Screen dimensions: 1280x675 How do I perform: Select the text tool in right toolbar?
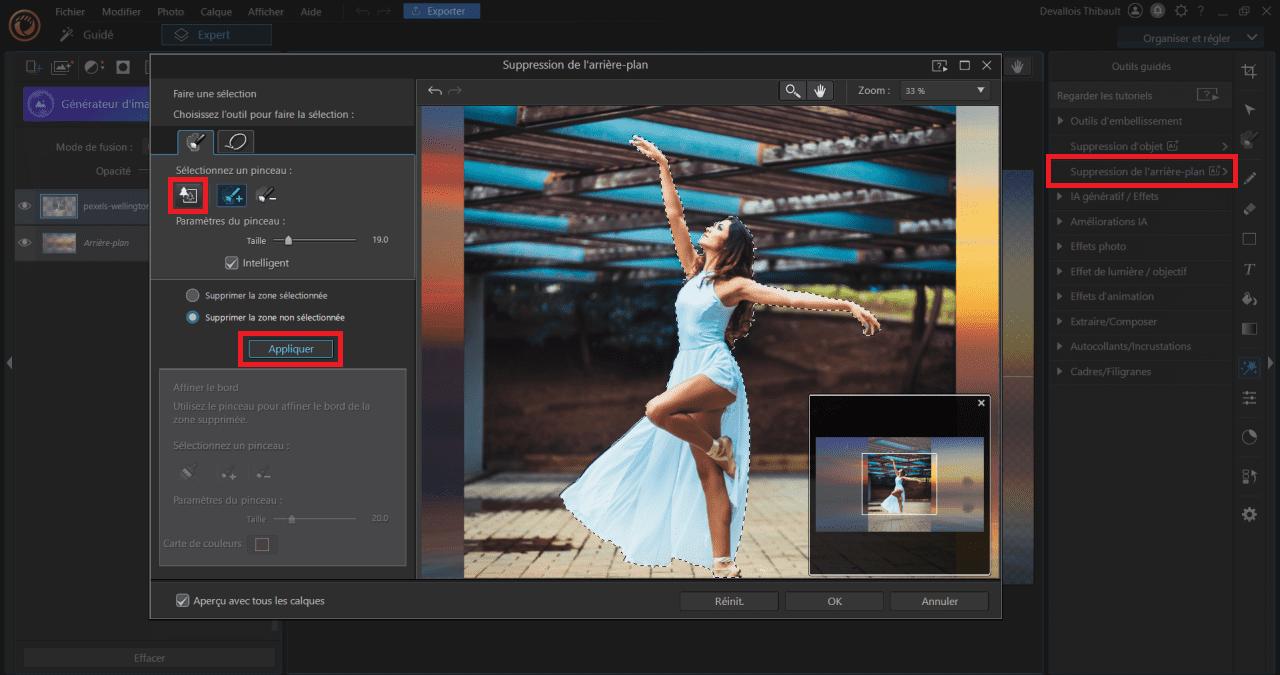click(x=1249, y=269)
